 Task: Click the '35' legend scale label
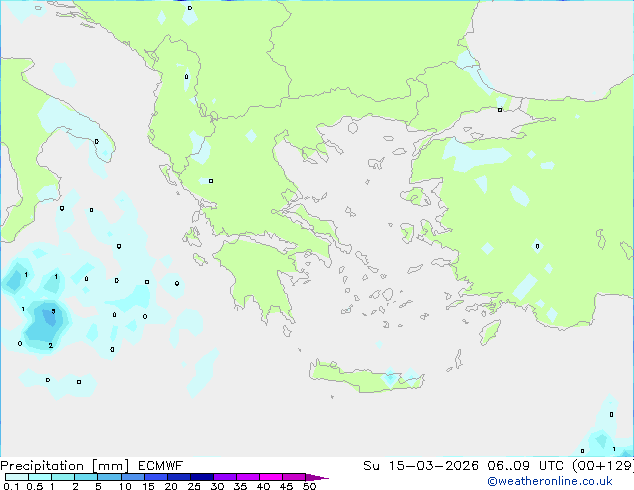(240, 486)
